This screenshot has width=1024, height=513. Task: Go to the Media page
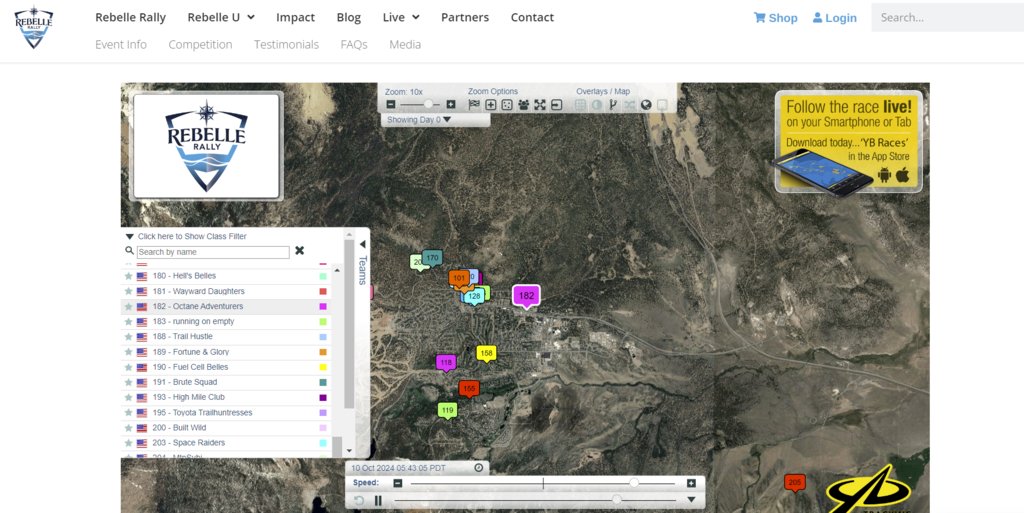click(x=405, y=44)
